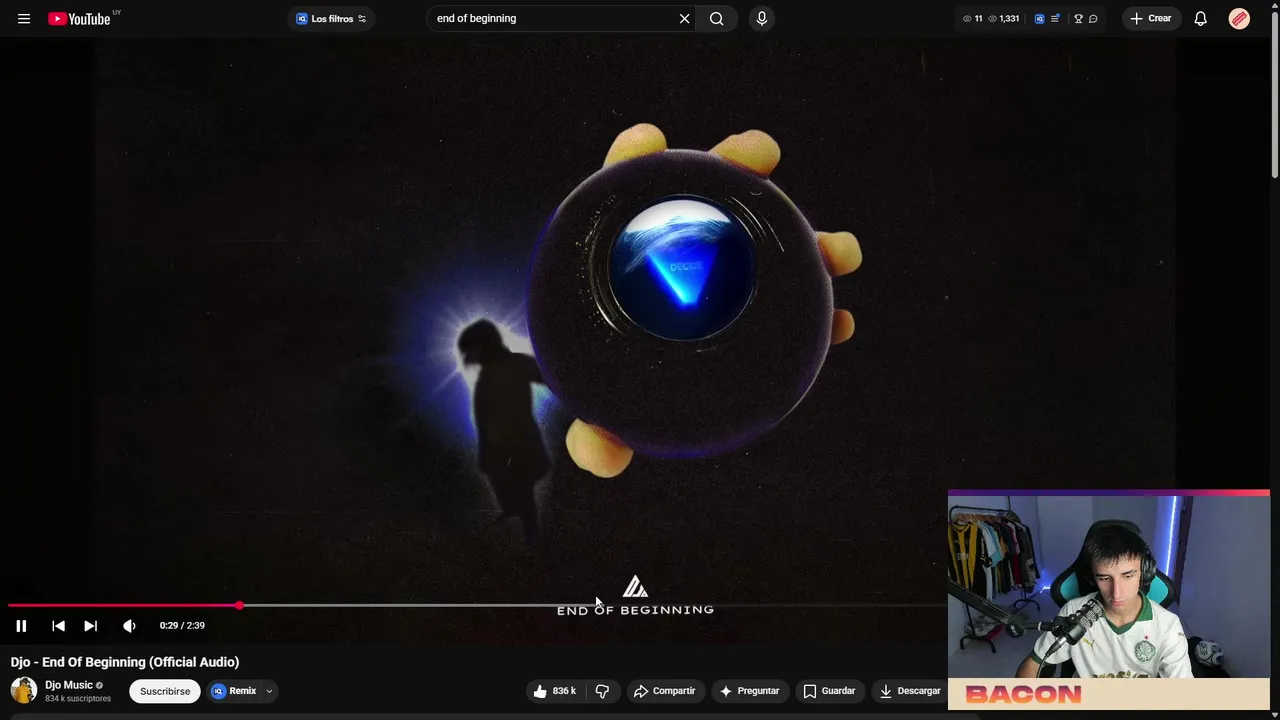Open the notifications bell
The height and width of the screenshot is (720, 1280).
coord(1201,18)
